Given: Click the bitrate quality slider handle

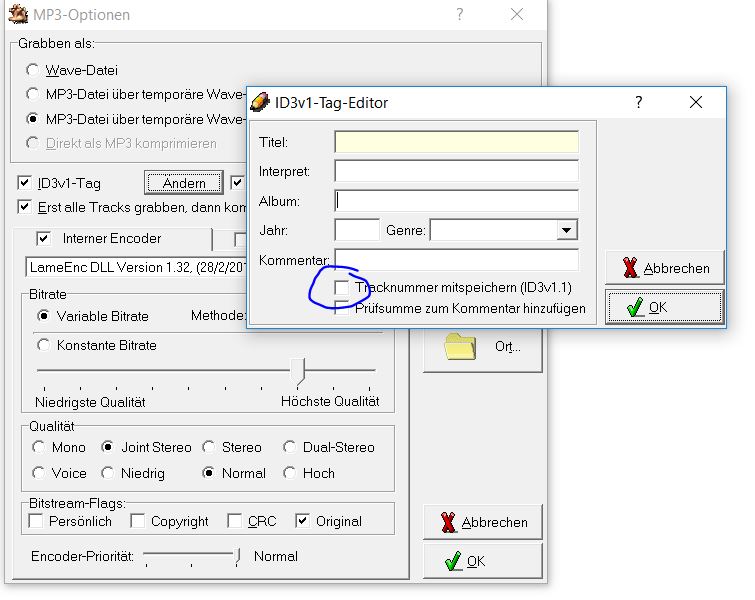Looking at the screenshot, I should click(298, 372).
